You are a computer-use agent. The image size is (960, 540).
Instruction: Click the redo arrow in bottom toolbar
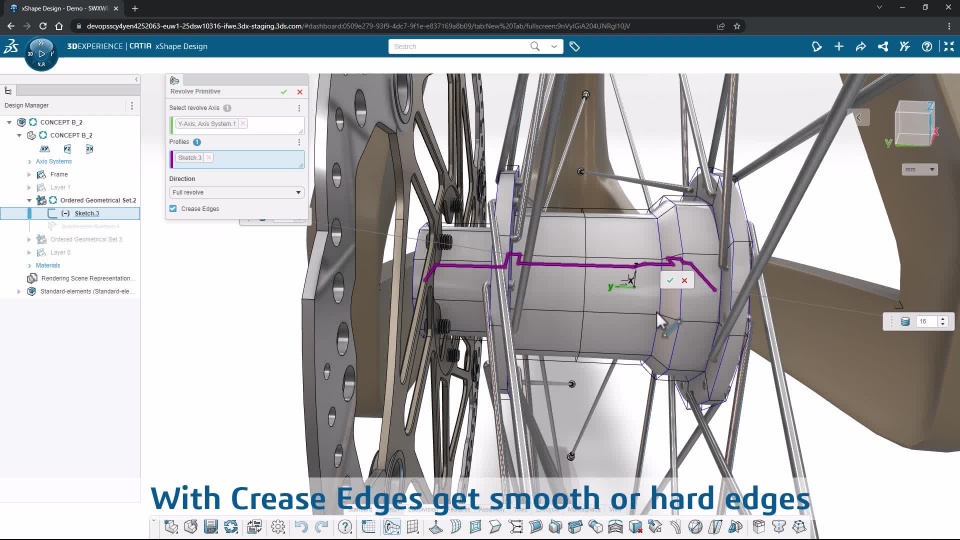(x=322, y=527)
